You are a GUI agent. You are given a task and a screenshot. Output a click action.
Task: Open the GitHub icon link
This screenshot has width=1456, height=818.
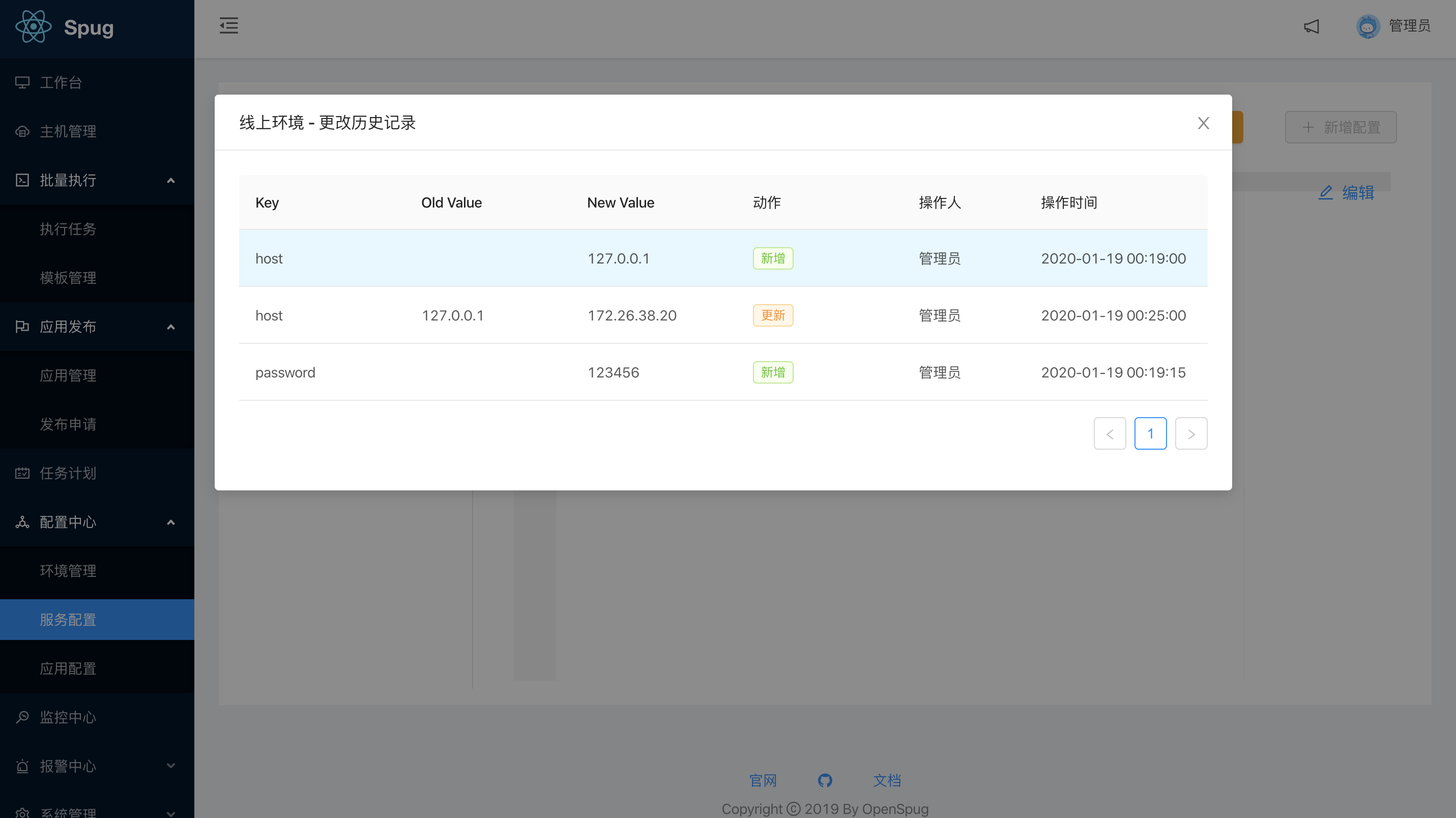[x=825, y=781]
